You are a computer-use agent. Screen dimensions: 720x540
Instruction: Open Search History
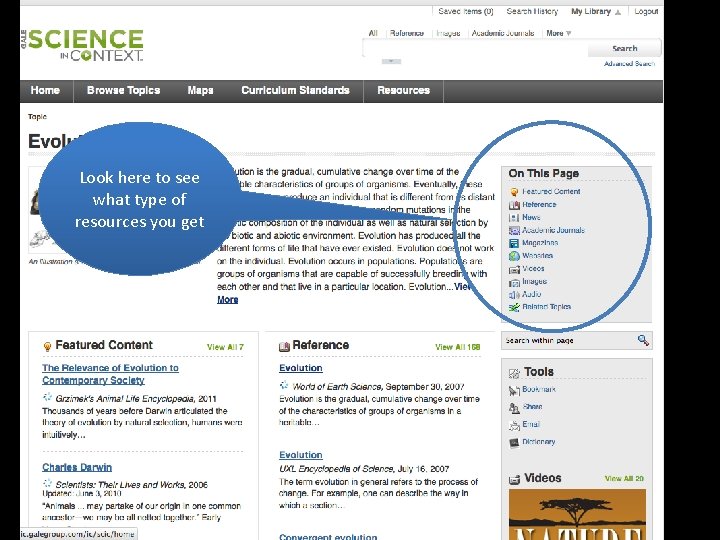532,11
